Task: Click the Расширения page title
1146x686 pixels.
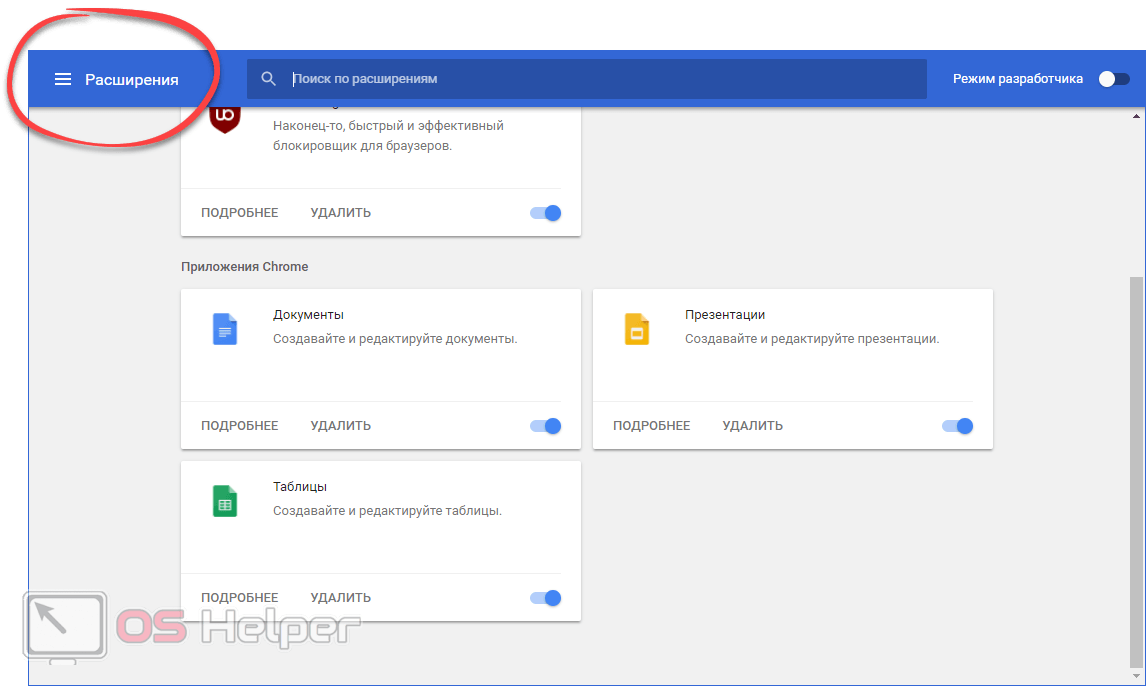Action: click(x=132, y=80)
